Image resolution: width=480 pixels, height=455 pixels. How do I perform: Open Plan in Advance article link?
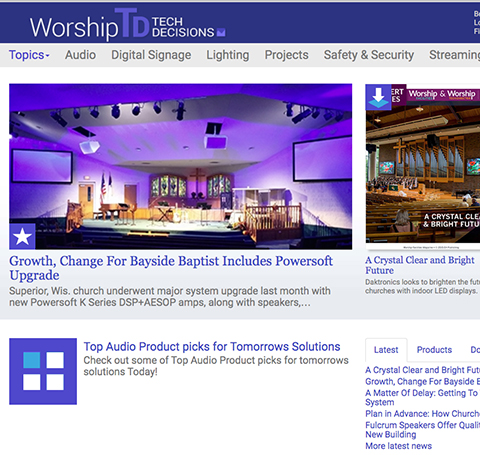coord(423,414)
